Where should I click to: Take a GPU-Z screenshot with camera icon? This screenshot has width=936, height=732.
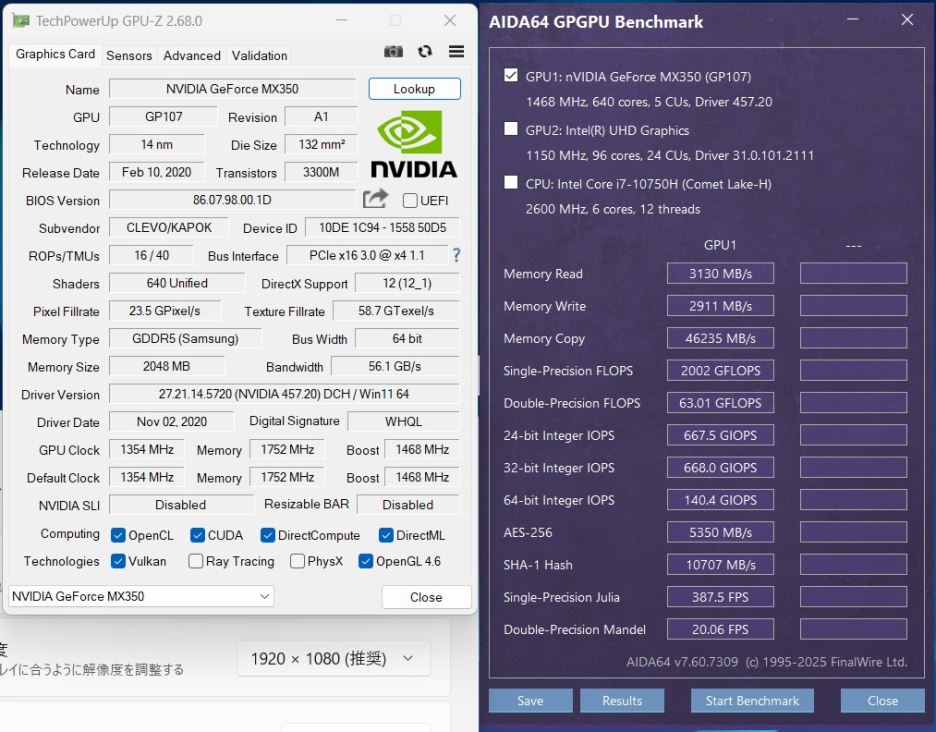(393, 52)
